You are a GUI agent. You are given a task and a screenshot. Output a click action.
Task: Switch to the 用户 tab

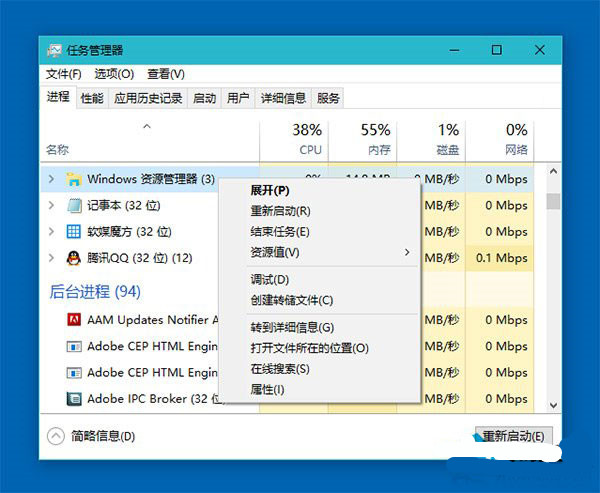pos(238,98)
